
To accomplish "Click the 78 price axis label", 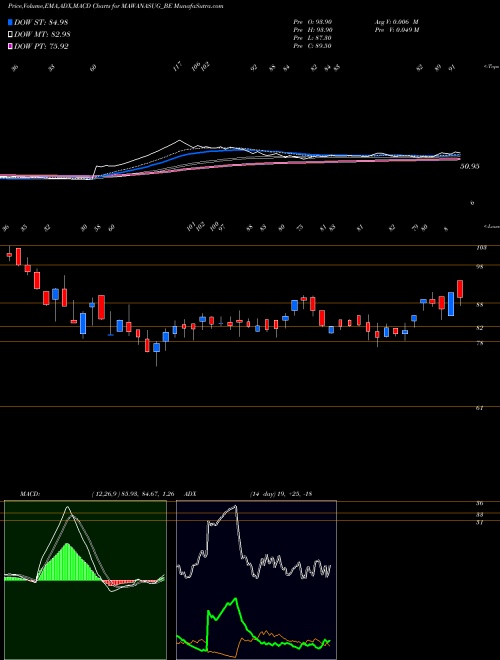I will pyautogui.click(x=479, y=343).
